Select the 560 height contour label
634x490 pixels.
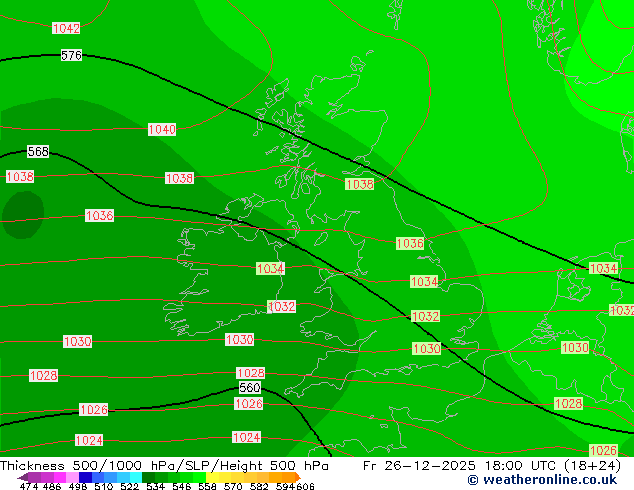click(x=249, y=388)
